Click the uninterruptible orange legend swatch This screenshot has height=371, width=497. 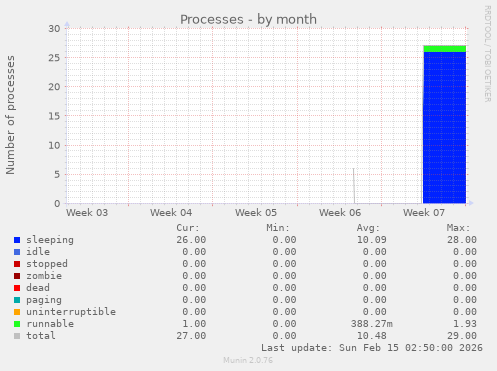(x=17, y=312)
